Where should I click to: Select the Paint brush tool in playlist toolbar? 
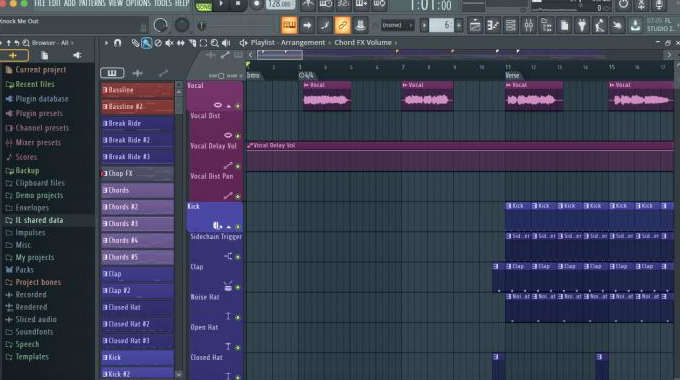pyautogui.click(x=147, y=43)
